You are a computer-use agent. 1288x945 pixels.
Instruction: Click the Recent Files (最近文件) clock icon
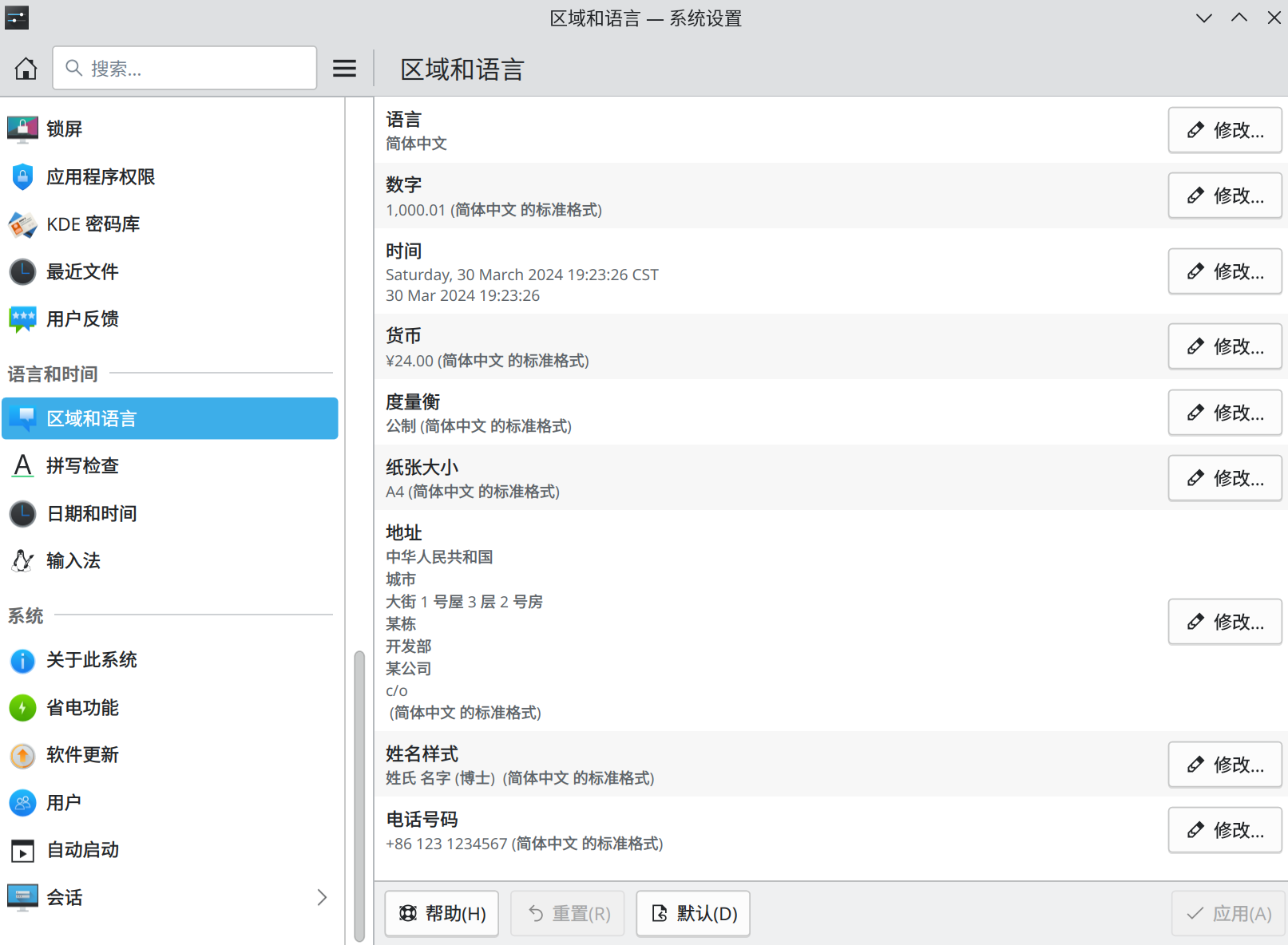point(22,272)
